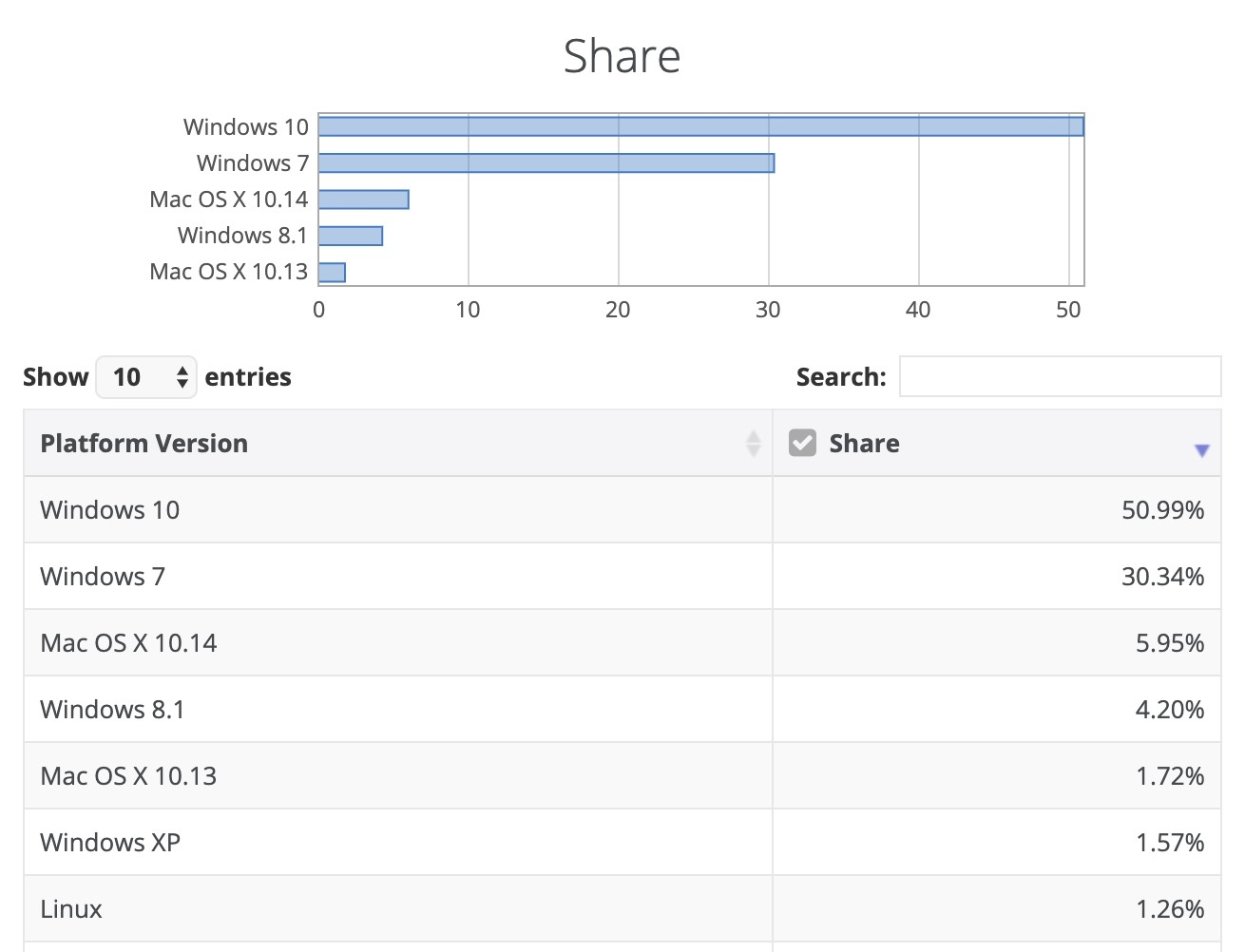Click the Share chart title
This screenshot has height=952, width=1245.
622,56
